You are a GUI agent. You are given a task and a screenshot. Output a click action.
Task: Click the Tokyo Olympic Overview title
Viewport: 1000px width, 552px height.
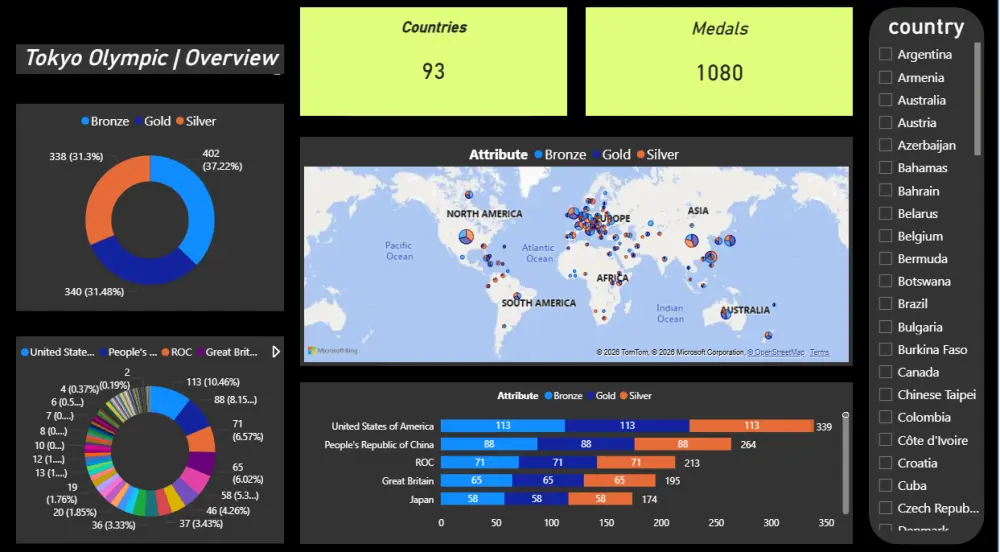pyautogui.click(x=151, y=58)
